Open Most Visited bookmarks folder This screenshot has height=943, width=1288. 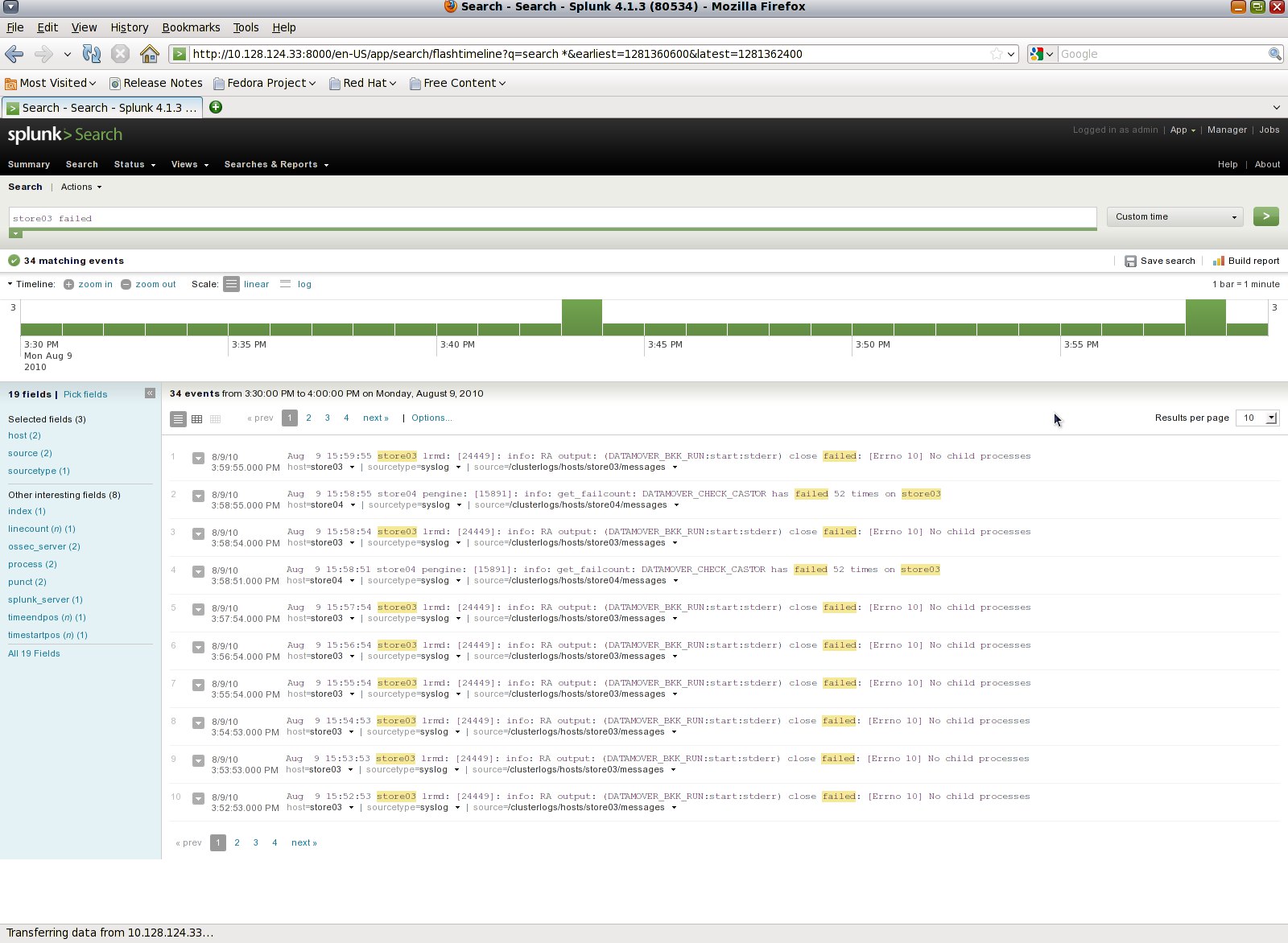51,83
